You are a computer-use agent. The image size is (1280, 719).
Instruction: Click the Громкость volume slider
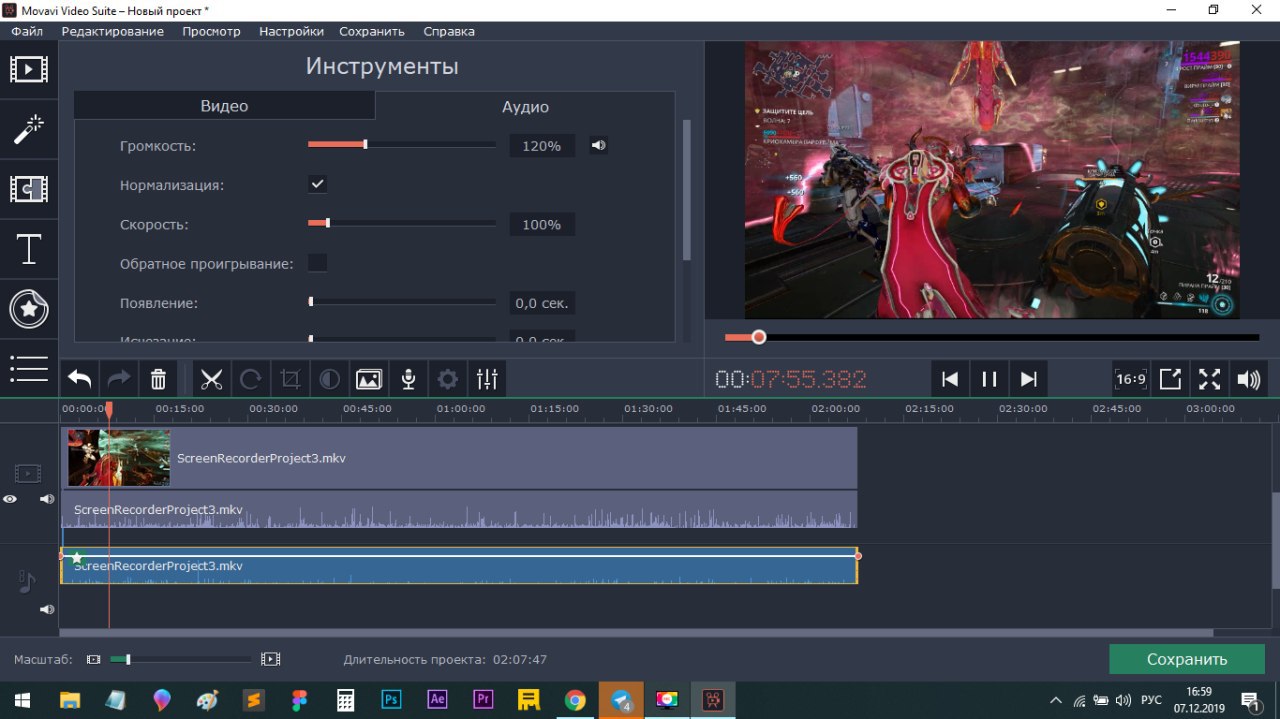(x=402, y=145)
